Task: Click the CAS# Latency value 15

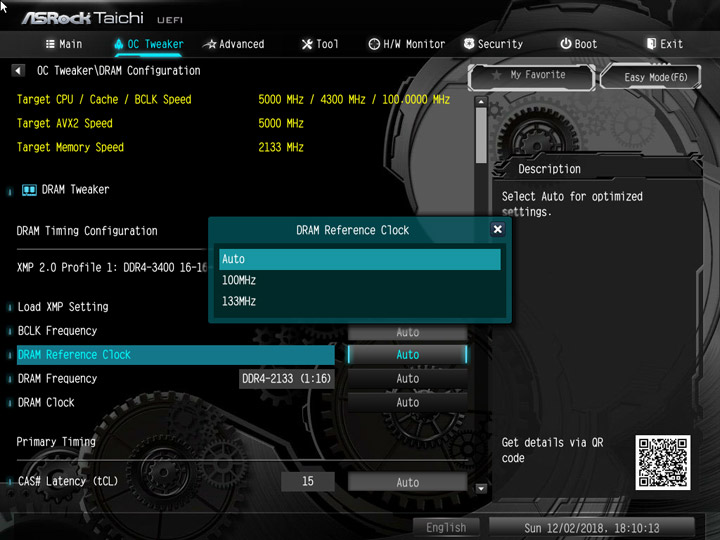Action: [x=308, y=481]
